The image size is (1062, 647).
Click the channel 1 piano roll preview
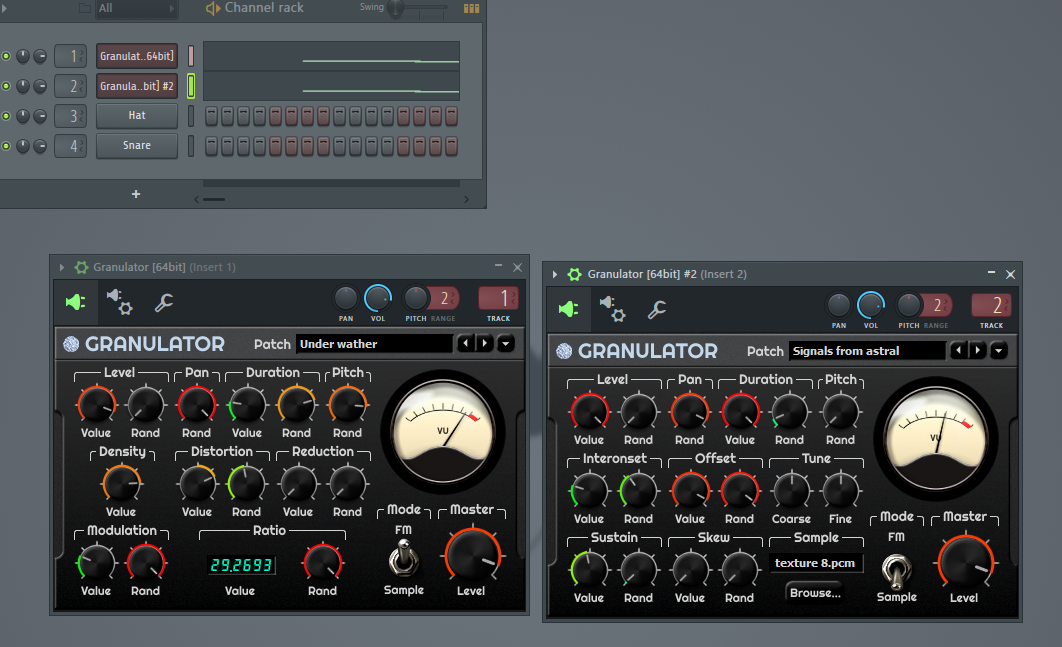click(x=331, y=56)
